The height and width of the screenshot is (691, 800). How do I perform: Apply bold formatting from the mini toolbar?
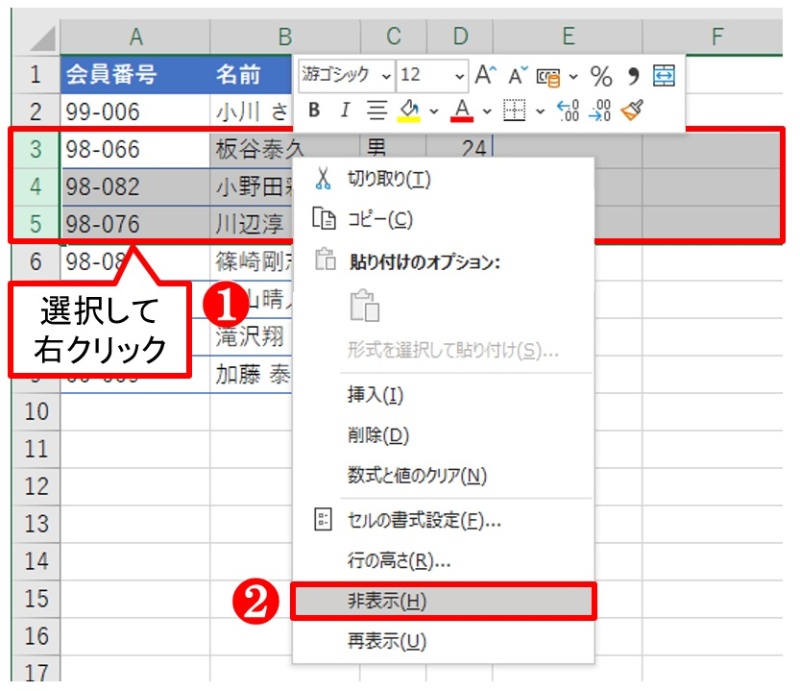coord(315,108)
